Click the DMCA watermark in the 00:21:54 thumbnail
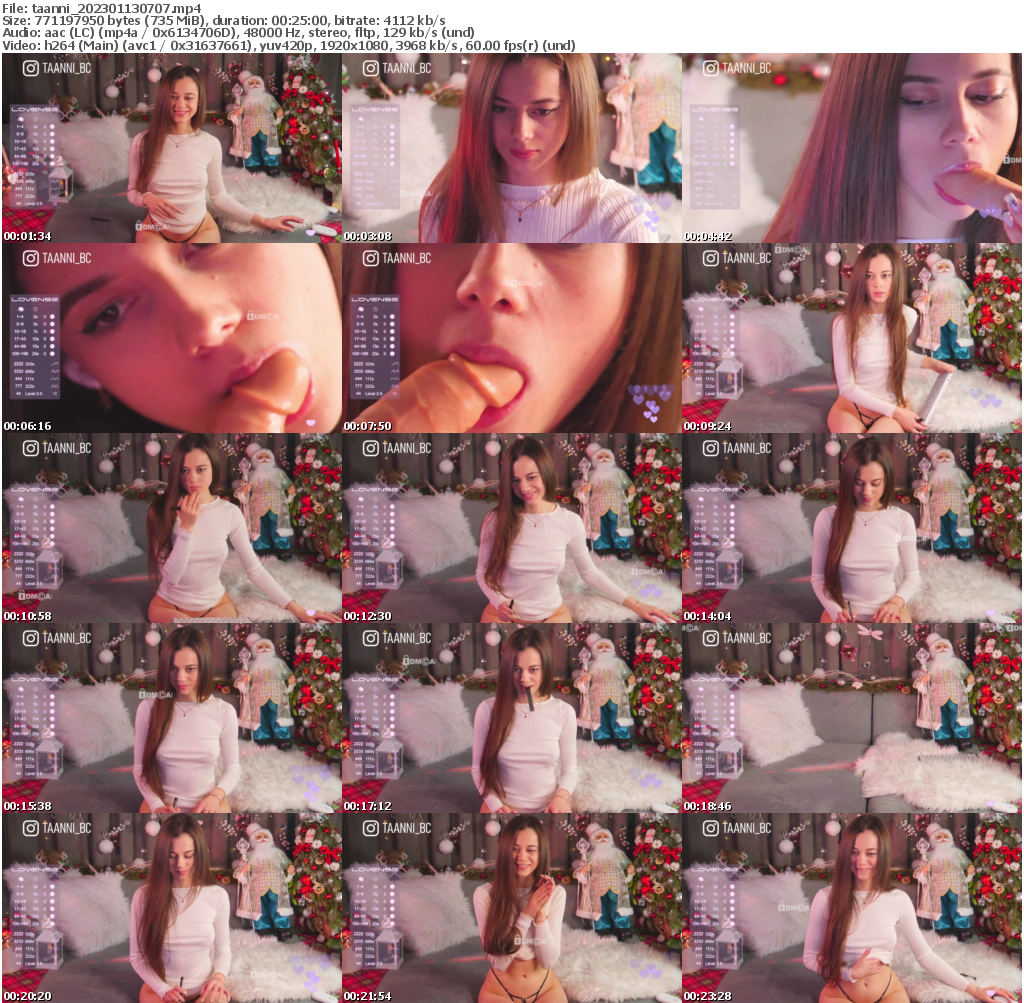Screen dimensions: 1024x1003 529,941
